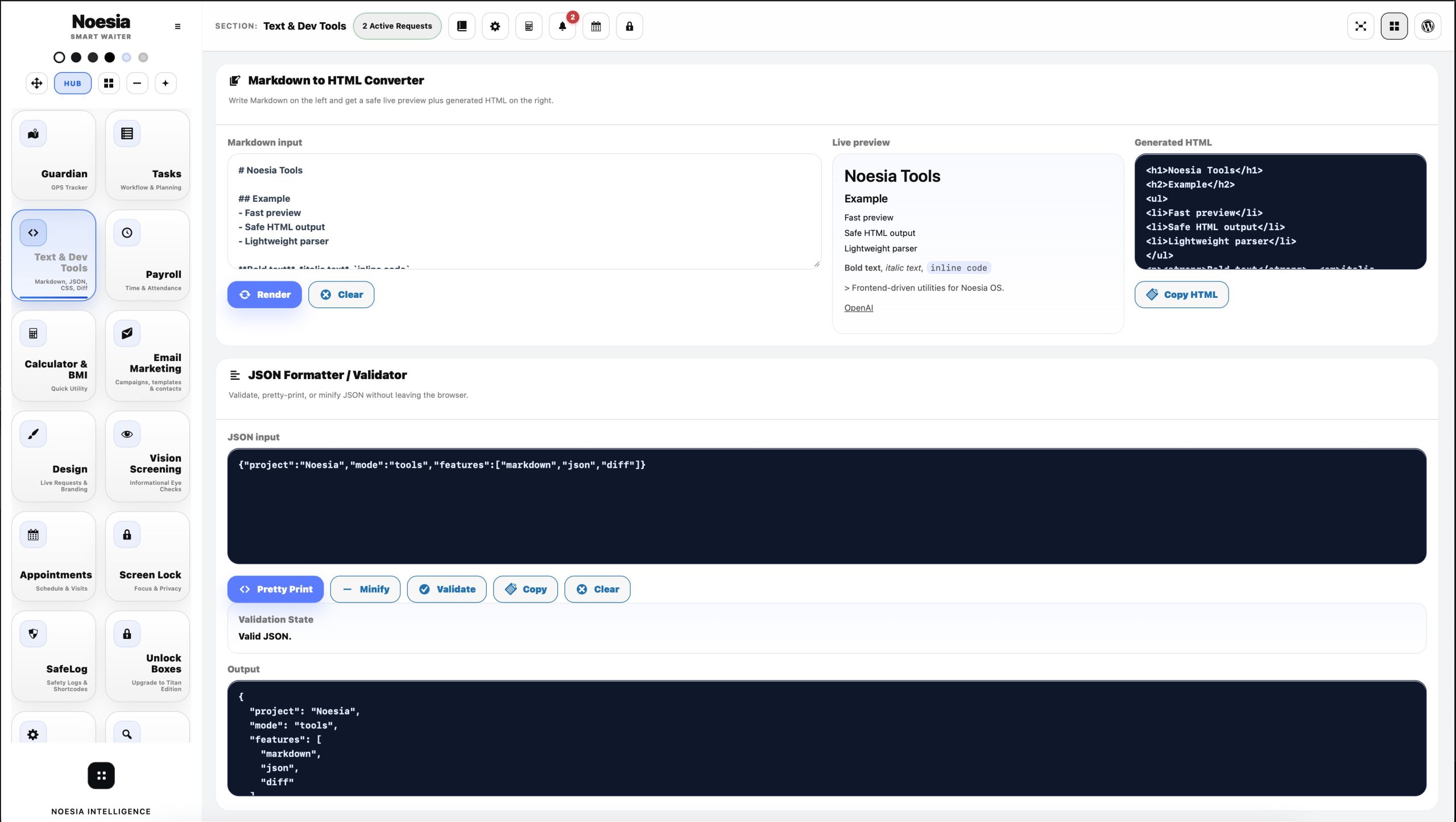Open settings gear in top toolbar
The width and height of the screenshot is (1456, 822).
[x=495, y=26]
